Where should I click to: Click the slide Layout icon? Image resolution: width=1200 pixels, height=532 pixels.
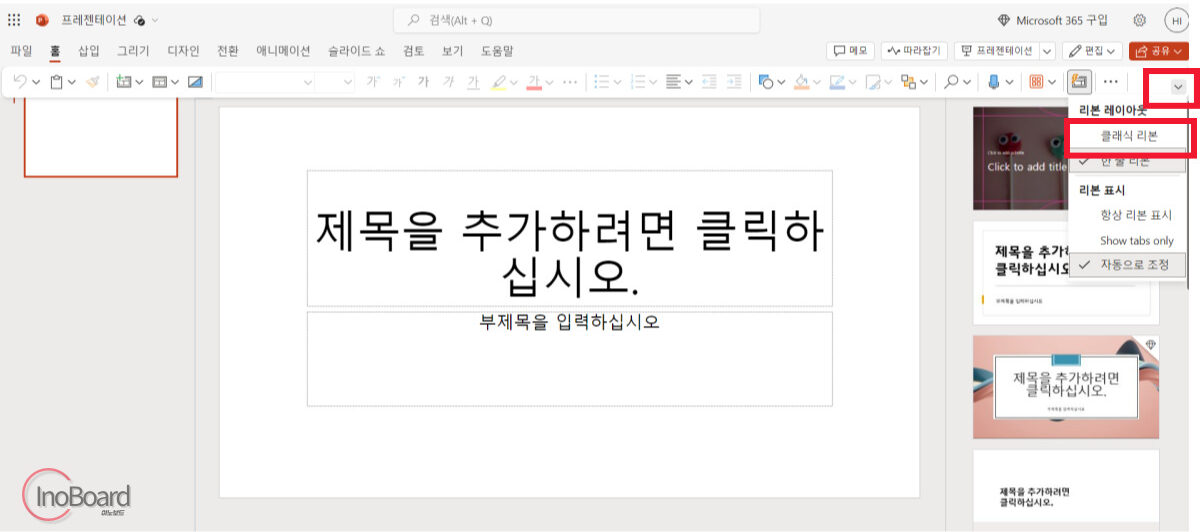coord(160,82)
